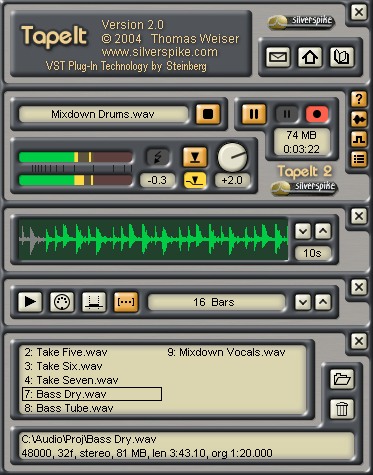Decrease bars with the down arrow
Image resolution: width=373 pixels, height=475 pixels.
303,302
